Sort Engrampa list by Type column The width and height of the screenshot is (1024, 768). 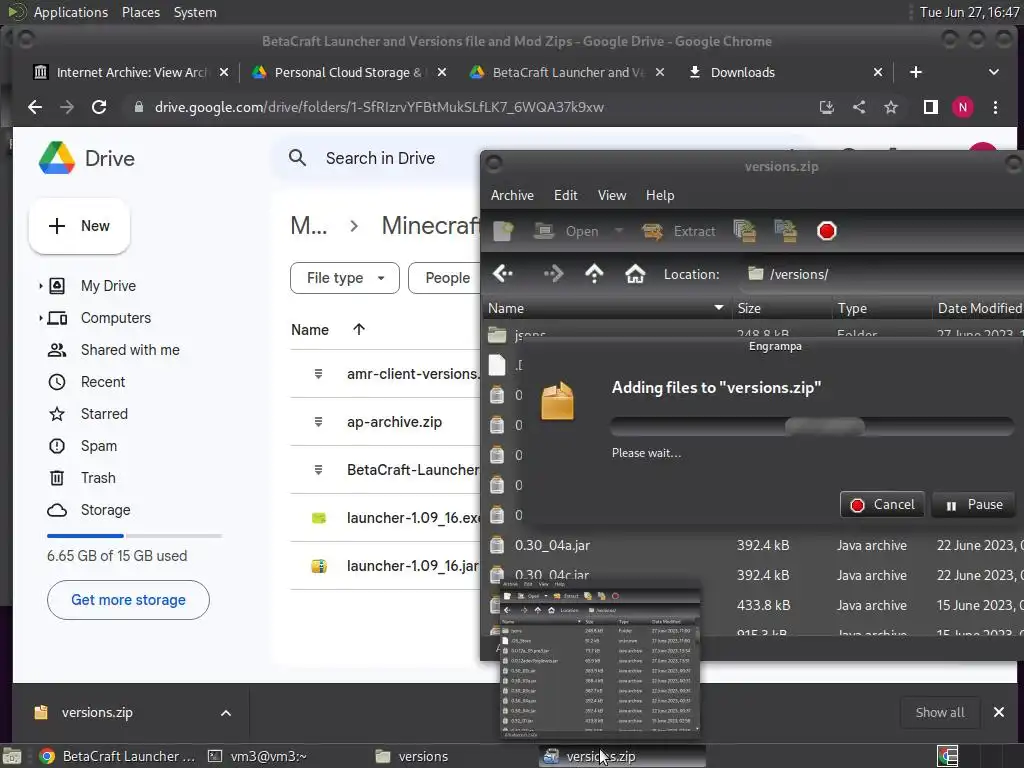[x=882, y=308]
